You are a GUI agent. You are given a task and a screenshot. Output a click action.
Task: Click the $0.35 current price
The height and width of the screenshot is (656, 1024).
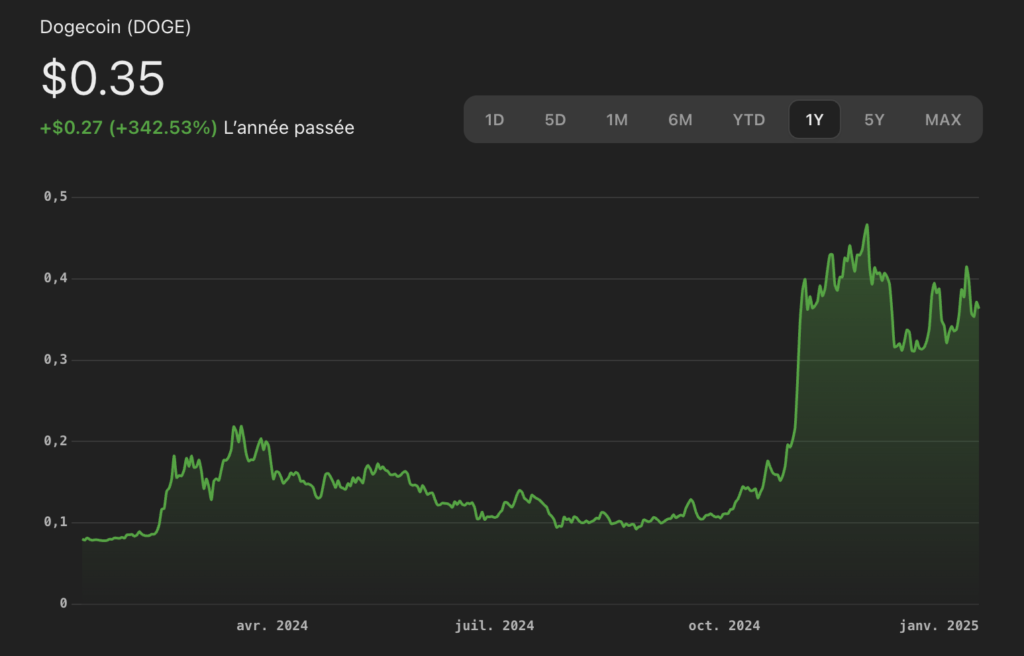[x=102, y=79]
